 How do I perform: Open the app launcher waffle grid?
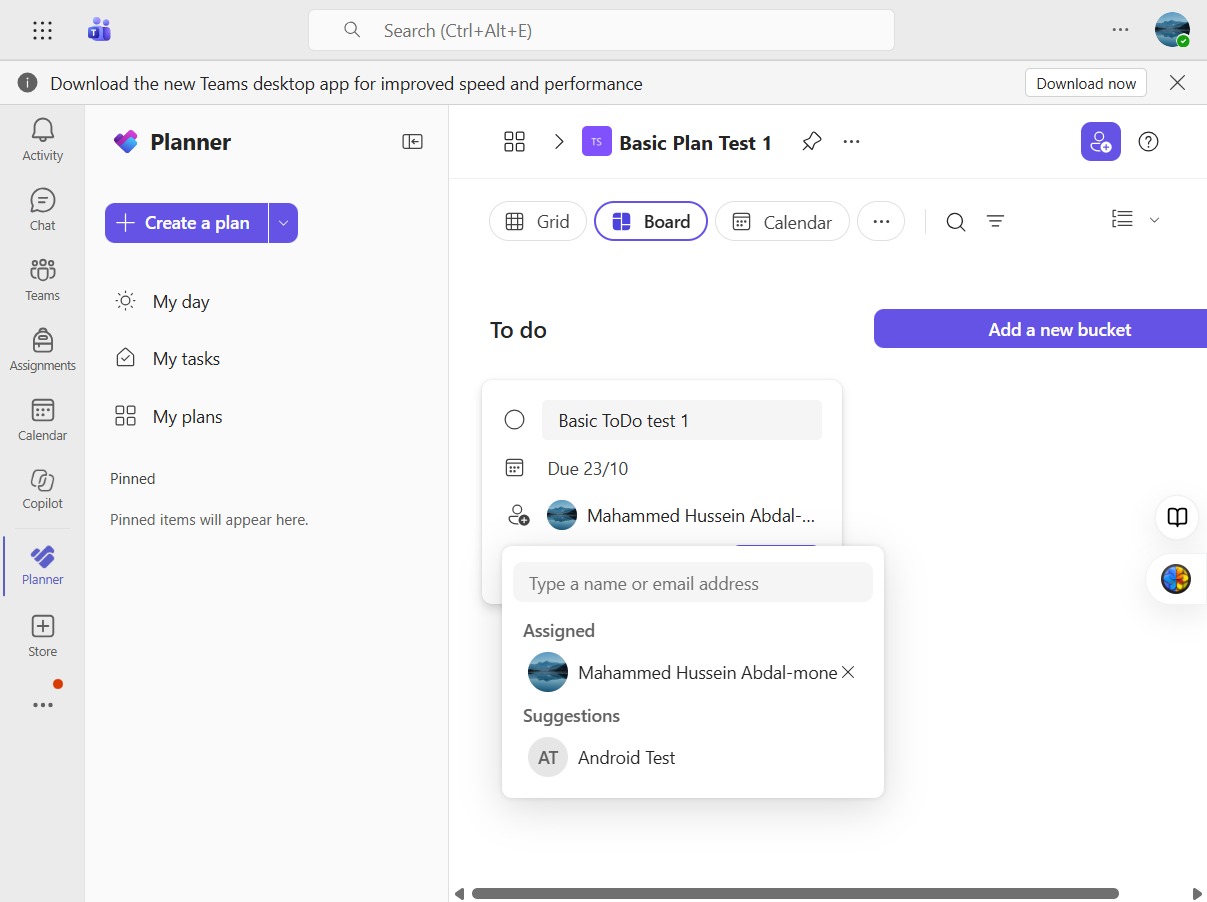tap(42, 30)
